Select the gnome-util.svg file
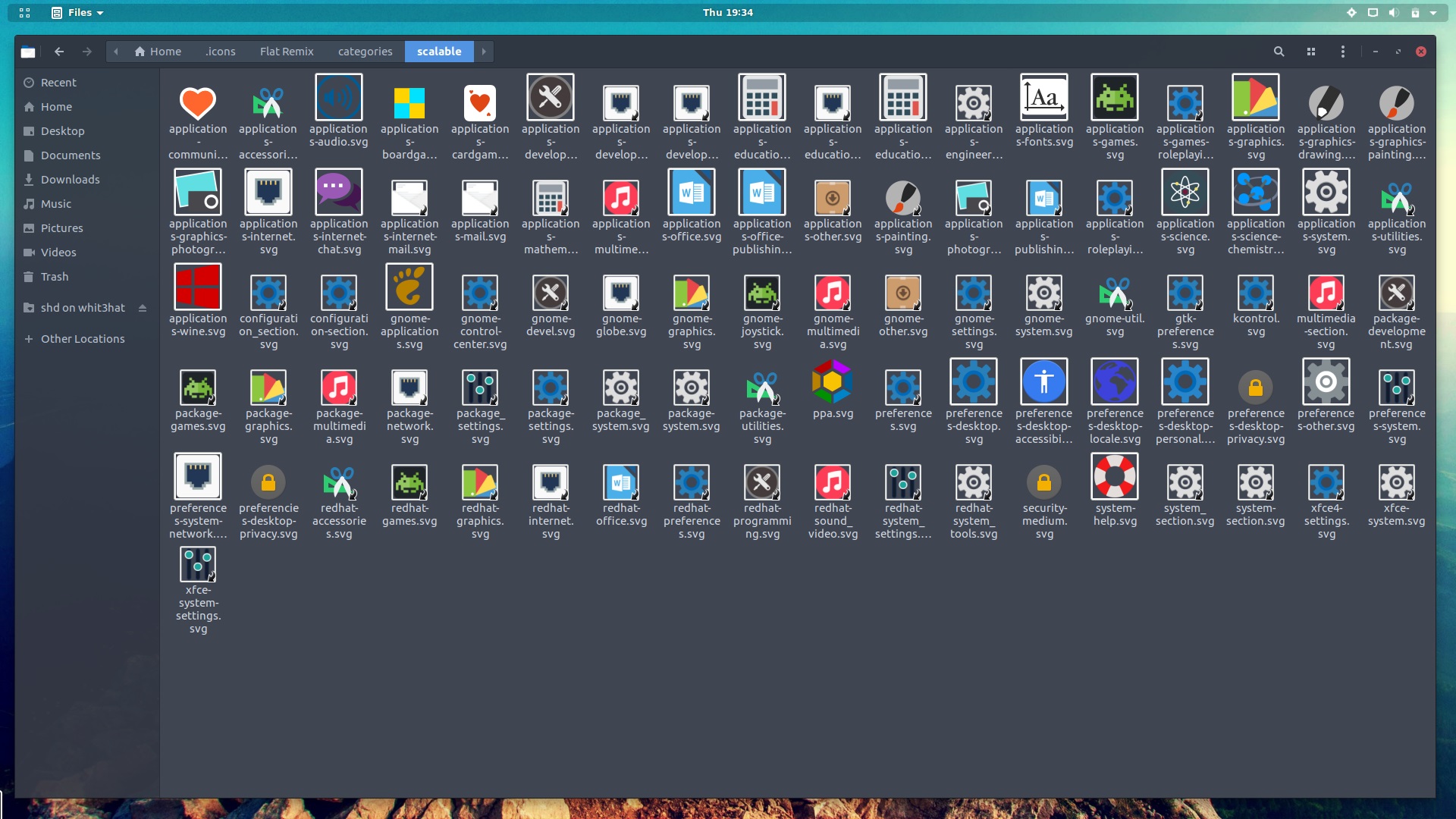This screenshot has width=1456, height=819. pos(1115,293)
